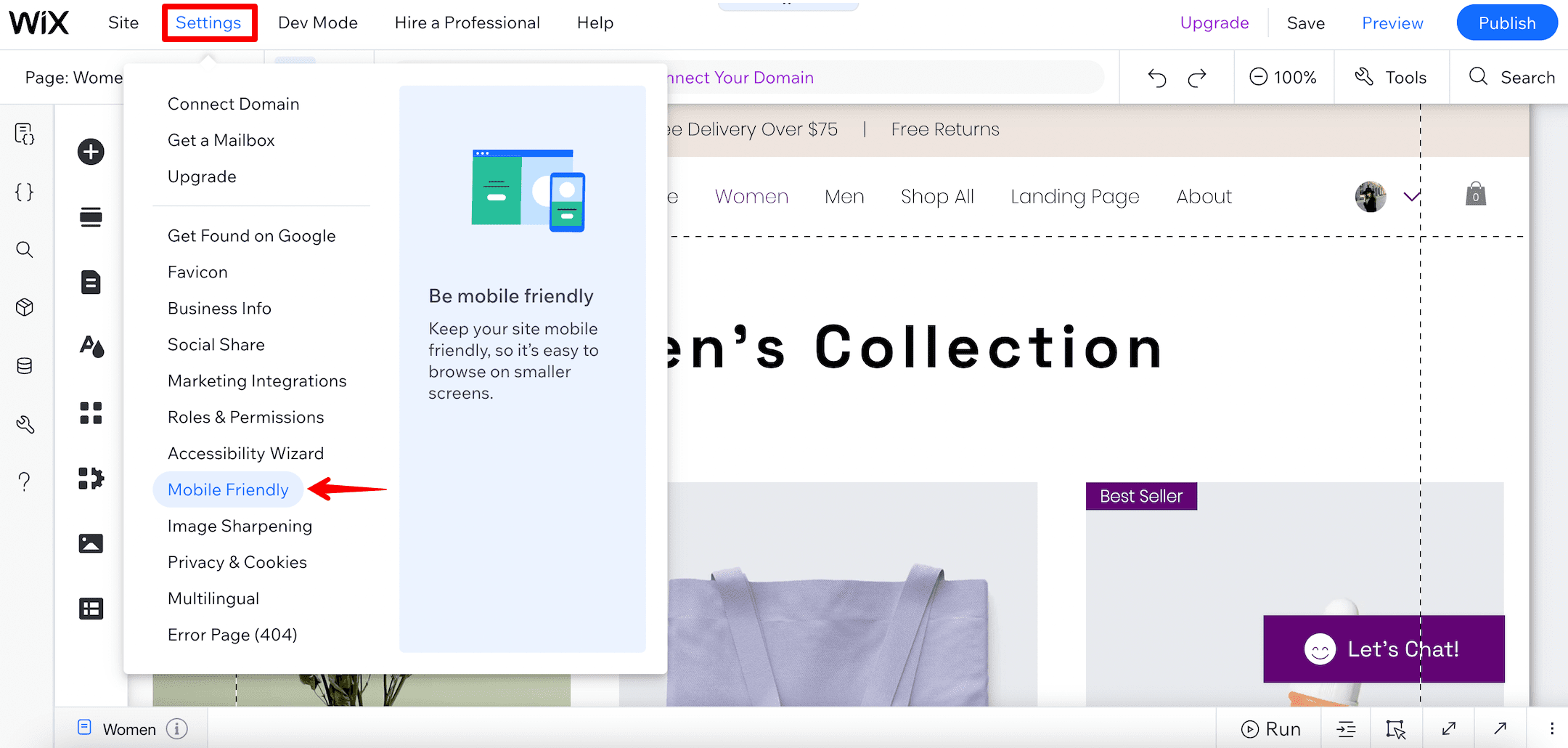
Task: Pop out code panel with arrow icon
Action: coord(1500,728)
